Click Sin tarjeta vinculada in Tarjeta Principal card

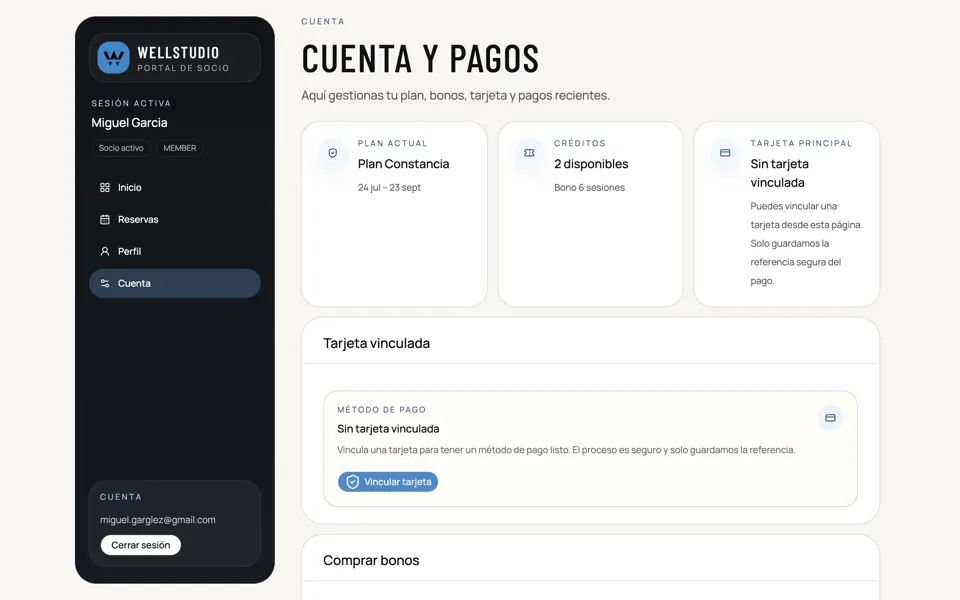[779, 173]
